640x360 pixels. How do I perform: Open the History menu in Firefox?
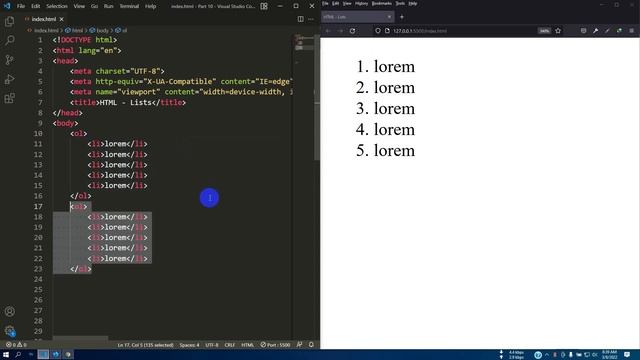361,3
